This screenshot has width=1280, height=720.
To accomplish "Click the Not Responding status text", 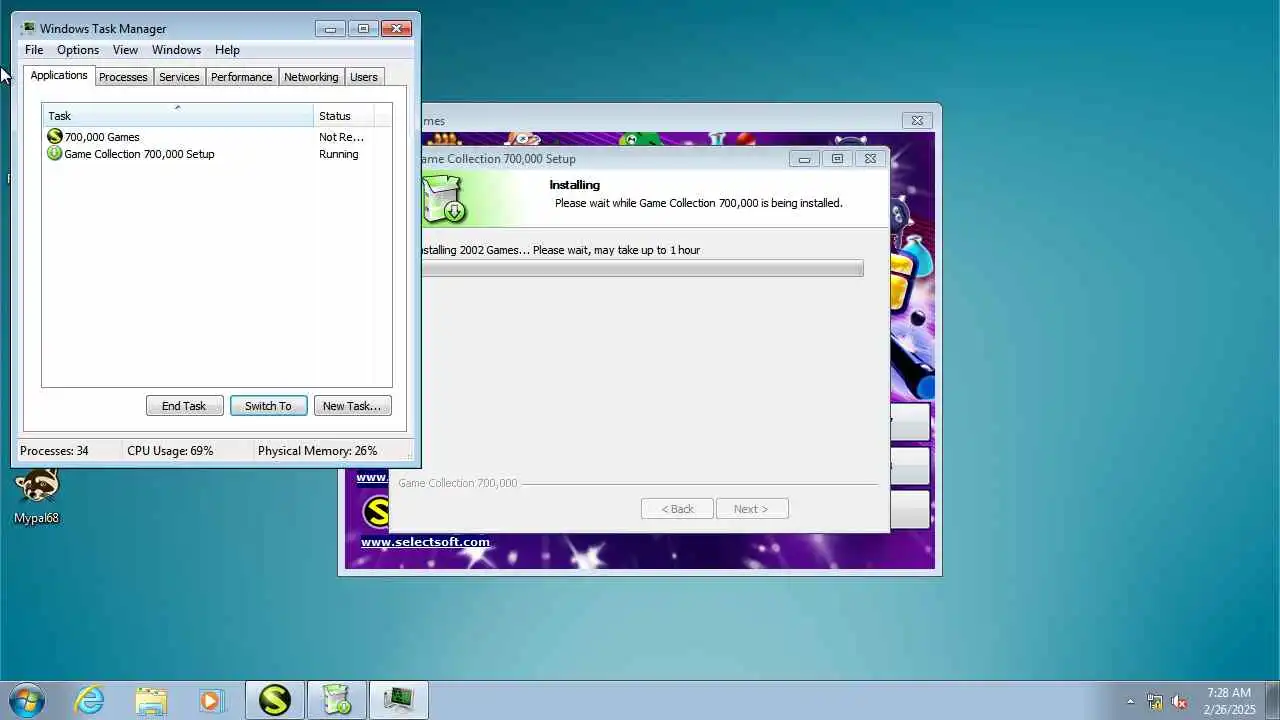I will [x=341, y=137].
